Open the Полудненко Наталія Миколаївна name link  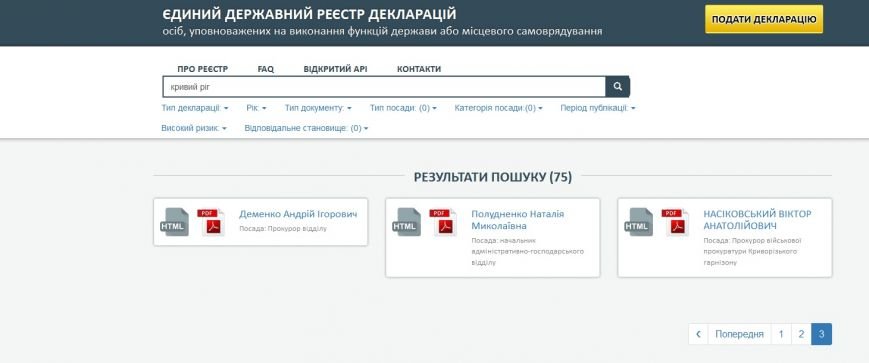[518, 220]
